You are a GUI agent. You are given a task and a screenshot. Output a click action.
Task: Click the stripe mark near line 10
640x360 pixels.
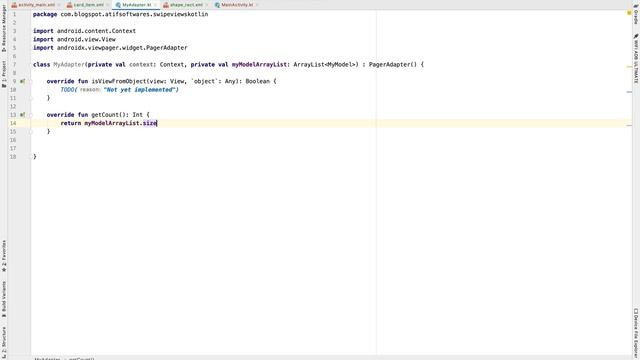point(629,92)
